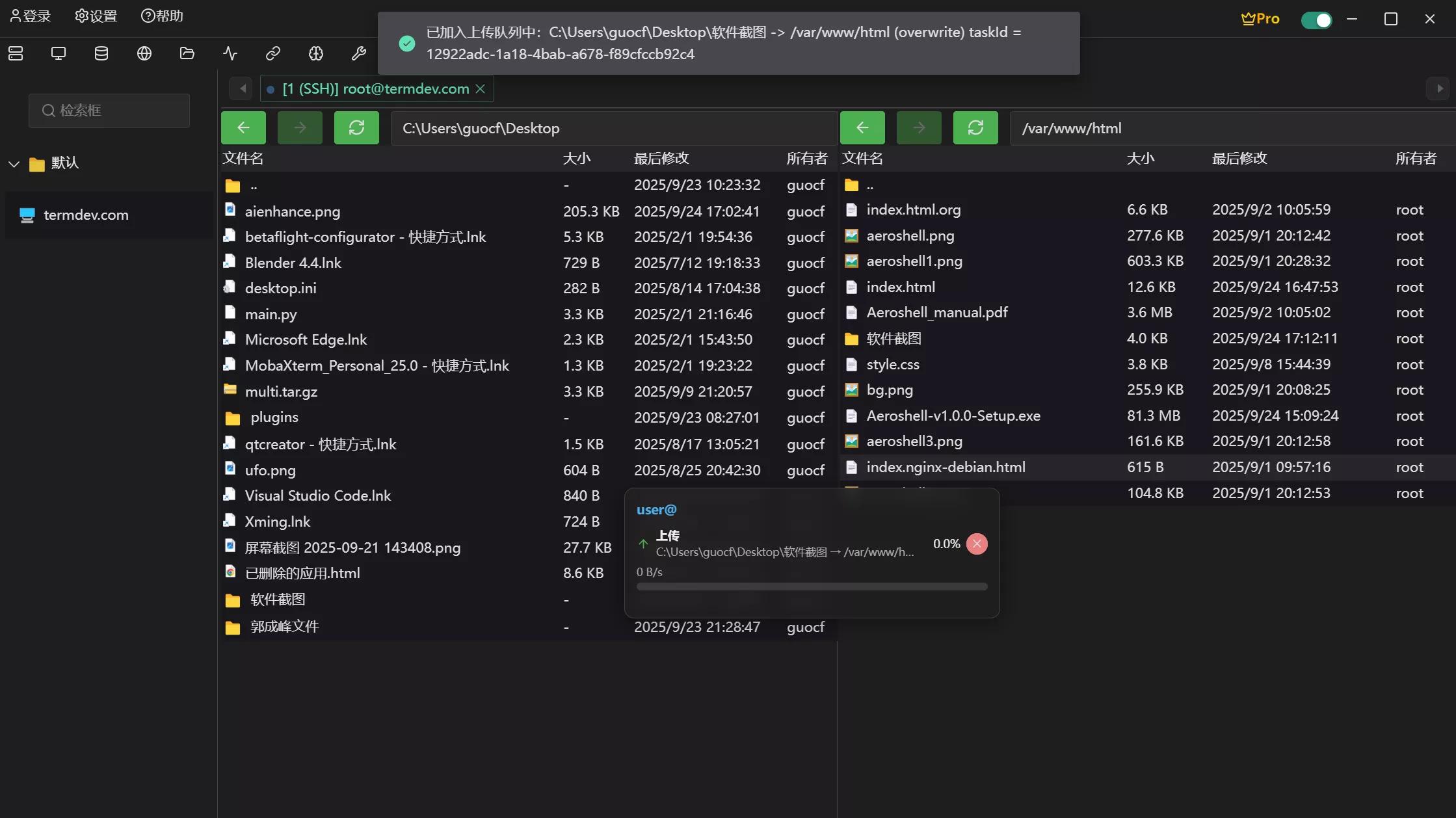Click the upload progress bar
The height and width of the screenshot is (818, 1456).
coord(812,587)
